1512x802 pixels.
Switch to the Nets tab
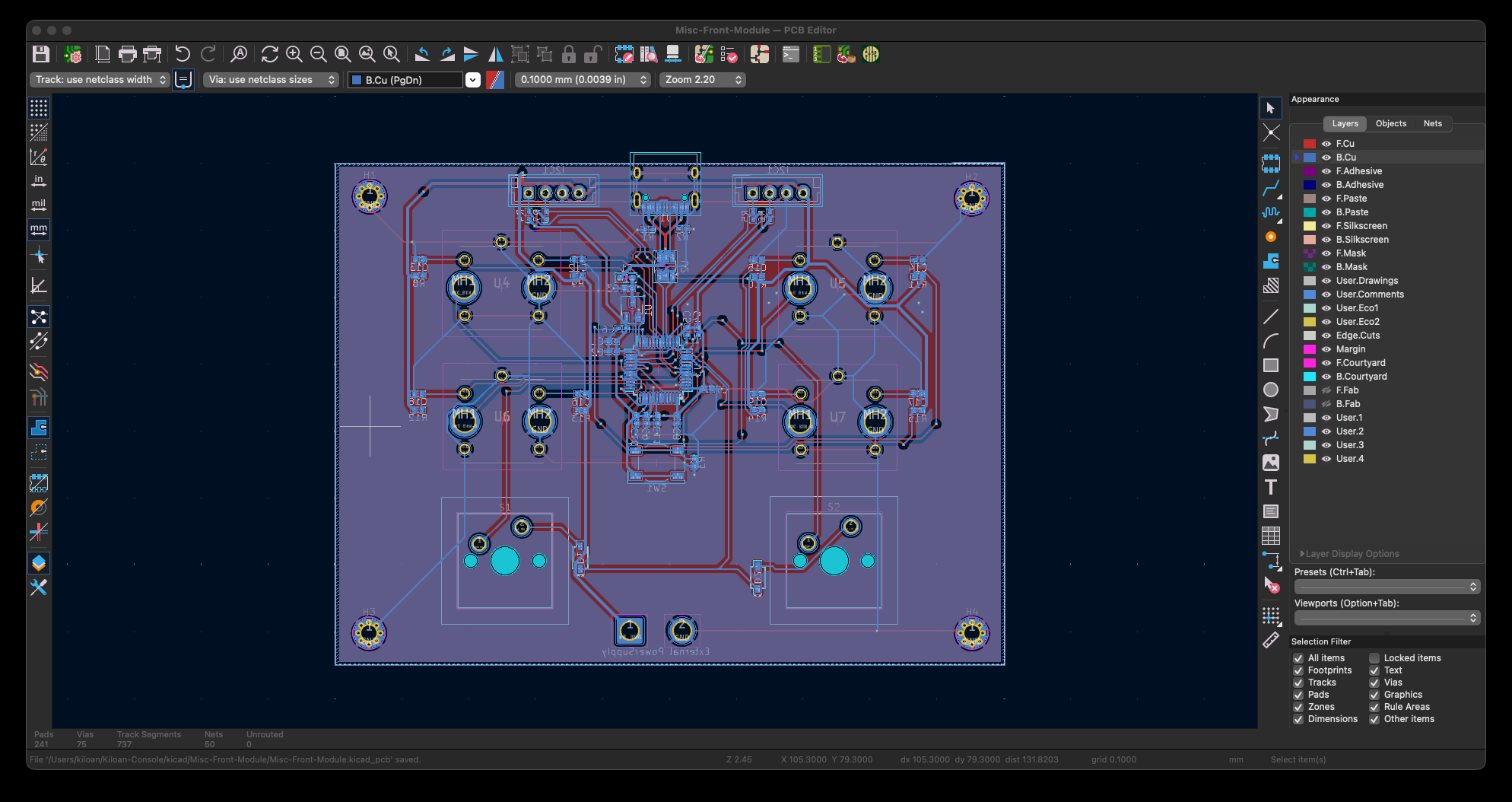[x=1432, y=123]
